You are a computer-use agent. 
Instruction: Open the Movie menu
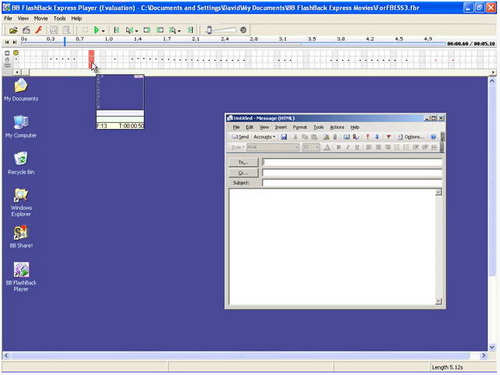[x=41, y=18]
